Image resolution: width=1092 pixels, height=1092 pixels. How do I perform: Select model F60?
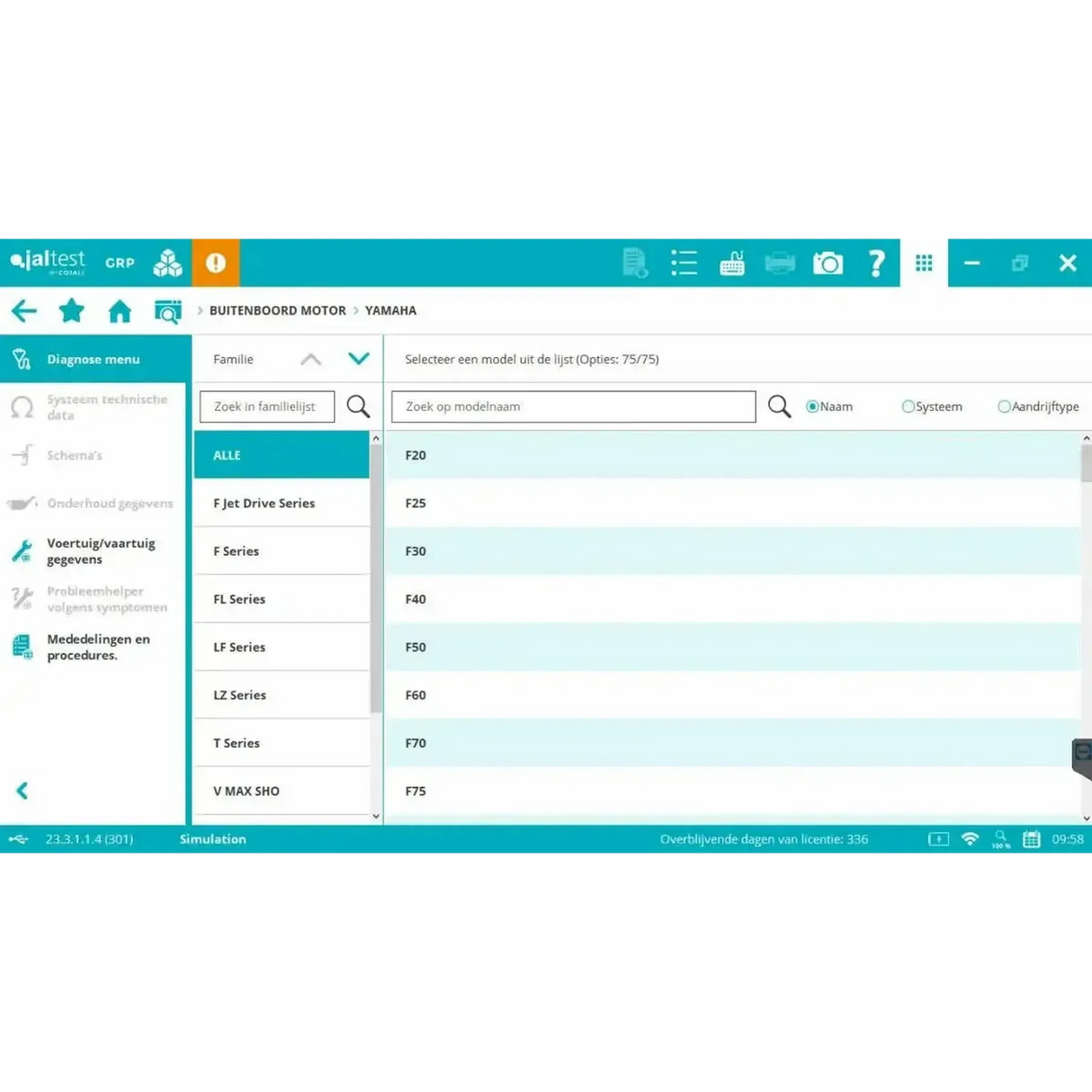(733, 694)
